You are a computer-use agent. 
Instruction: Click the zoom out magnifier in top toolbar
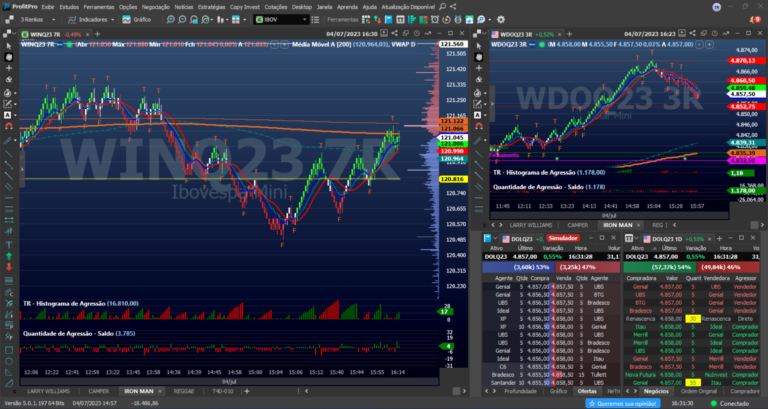pyautogui.click(x=182, y=20)
